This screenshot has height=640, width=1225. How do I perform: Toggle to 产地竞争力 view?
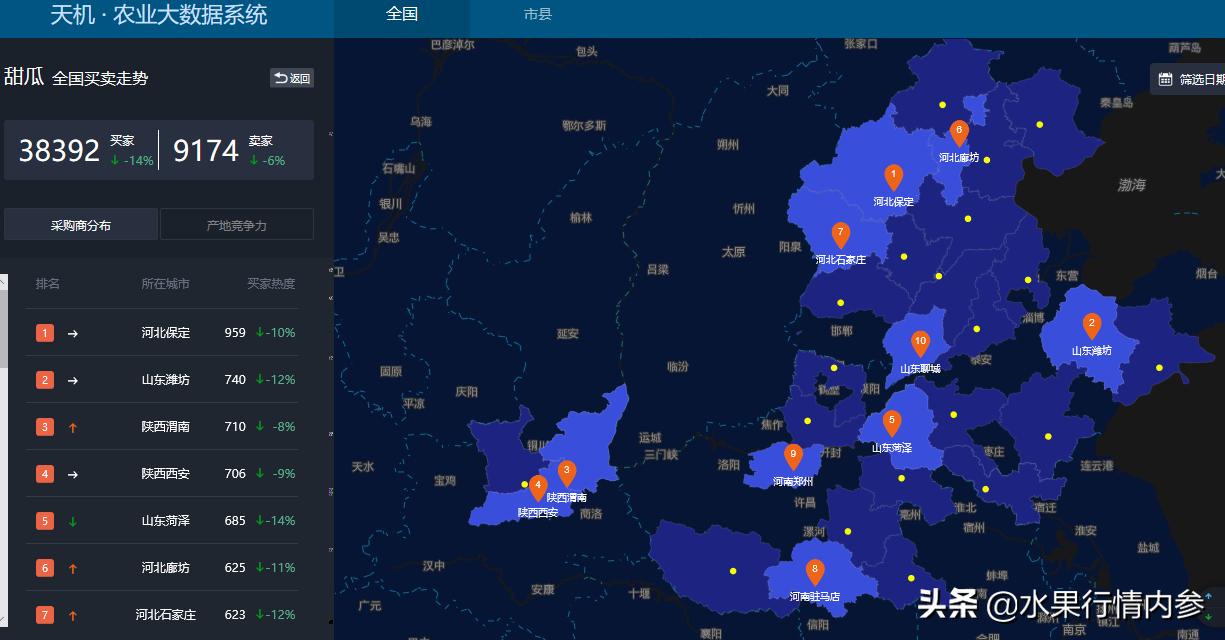pos(237,225)
